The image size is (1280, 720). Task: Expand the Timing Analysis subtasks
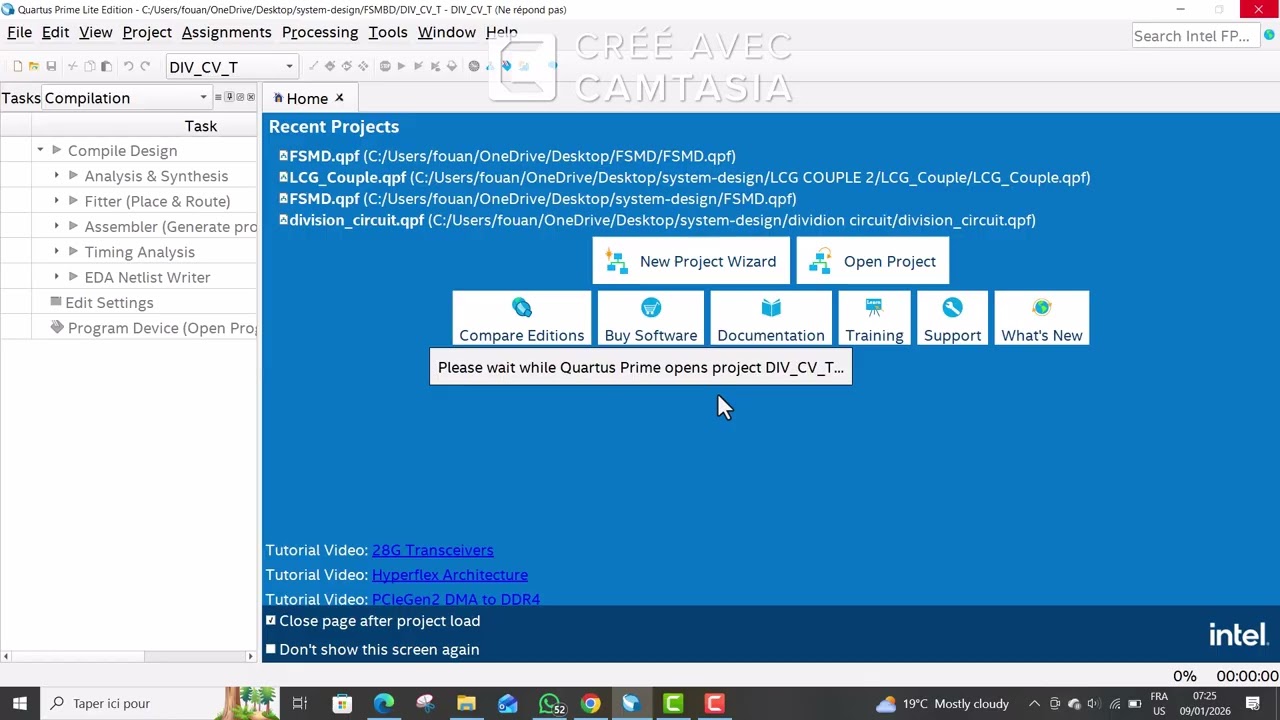(57, 252)
